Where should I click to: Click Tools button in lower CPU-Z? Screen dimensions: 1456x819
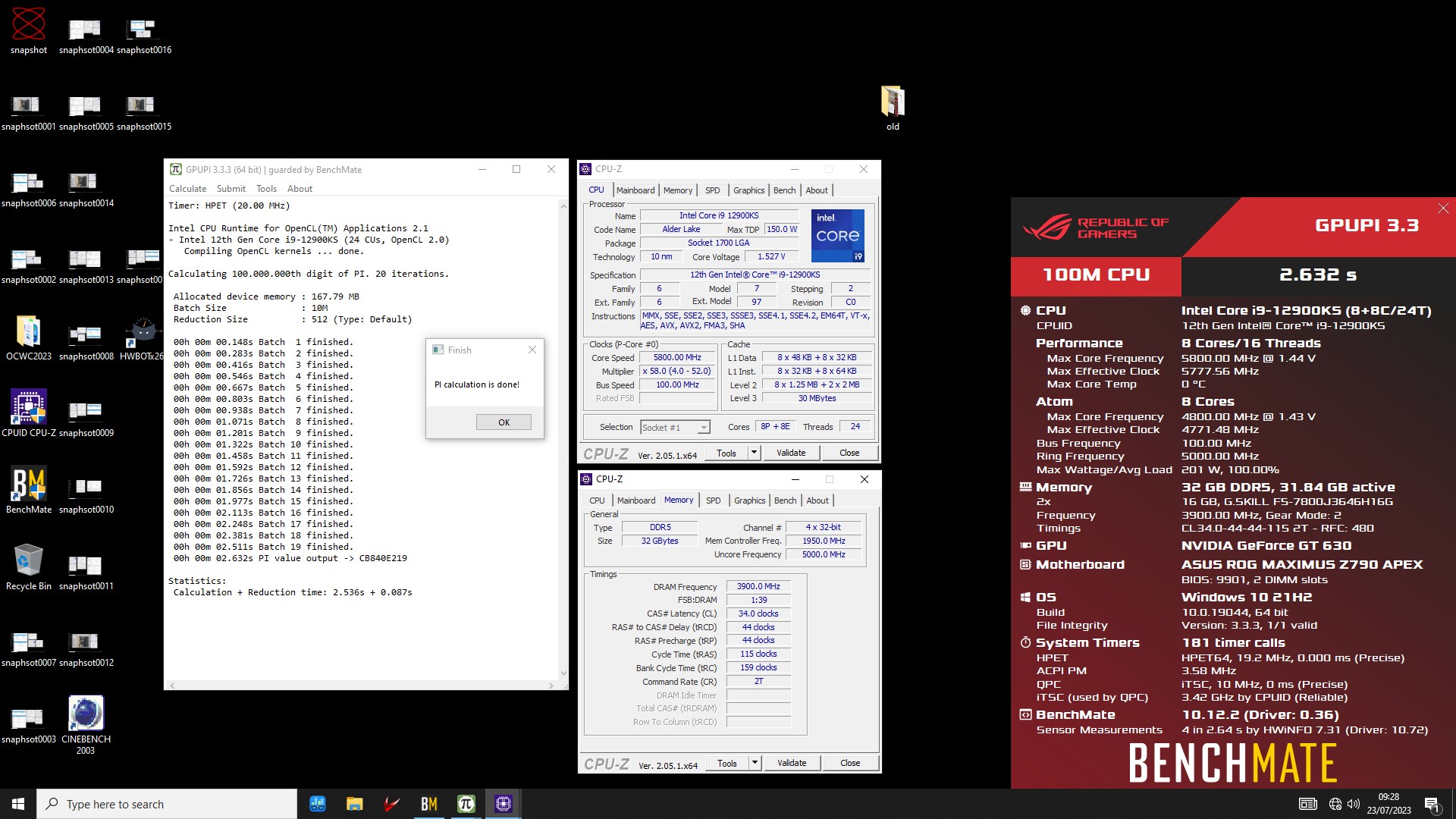tap(727, 763)
